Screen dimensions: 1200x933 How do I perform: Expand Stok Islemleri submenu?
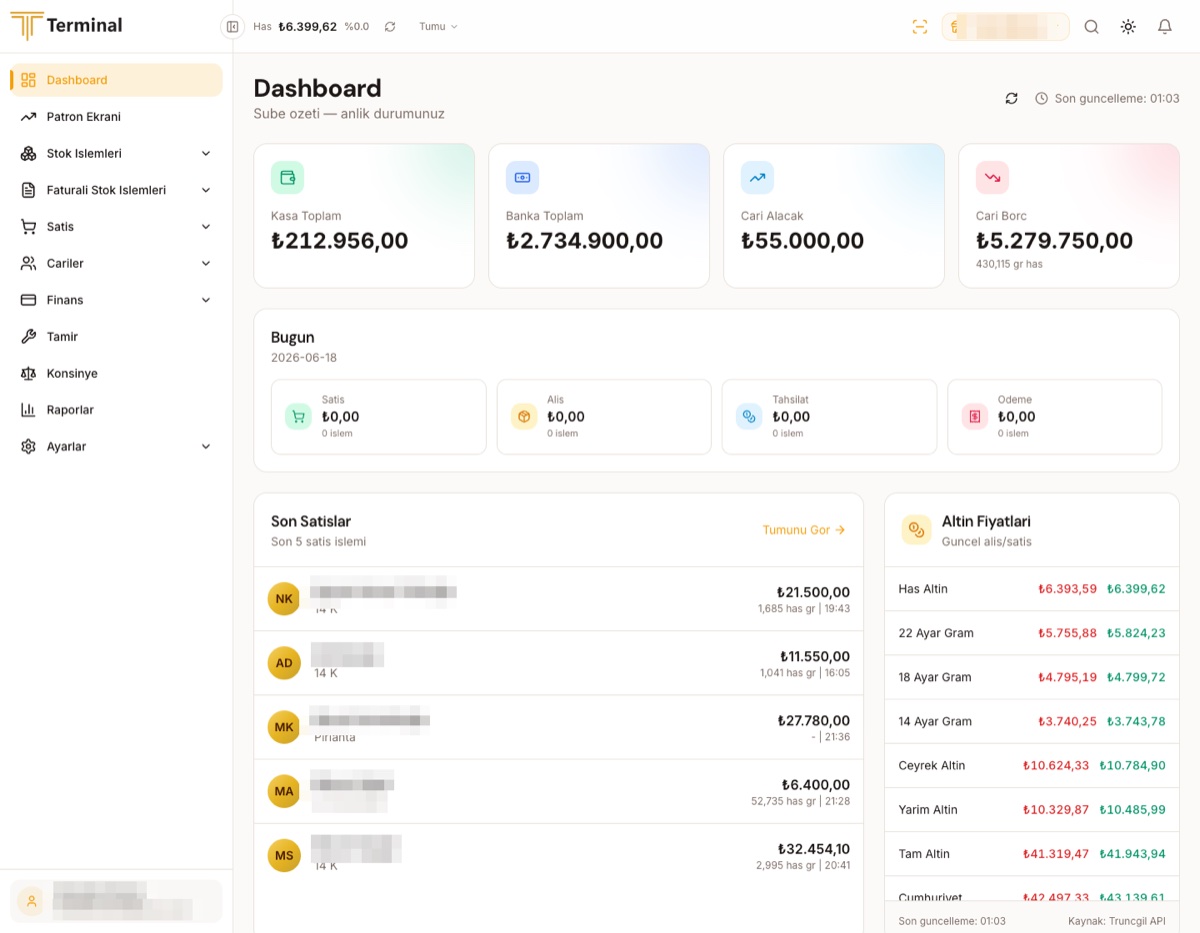pos(116,153)
